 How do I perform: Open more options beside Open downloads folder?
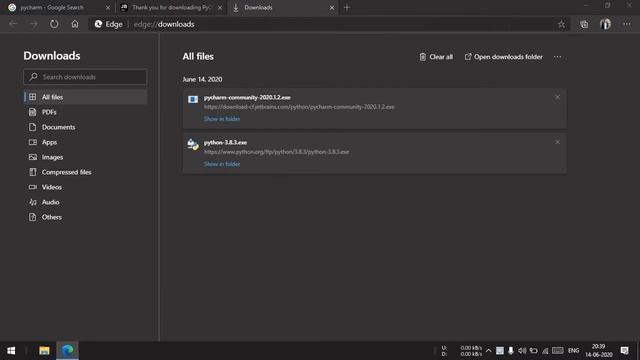[x=558, y=57]
